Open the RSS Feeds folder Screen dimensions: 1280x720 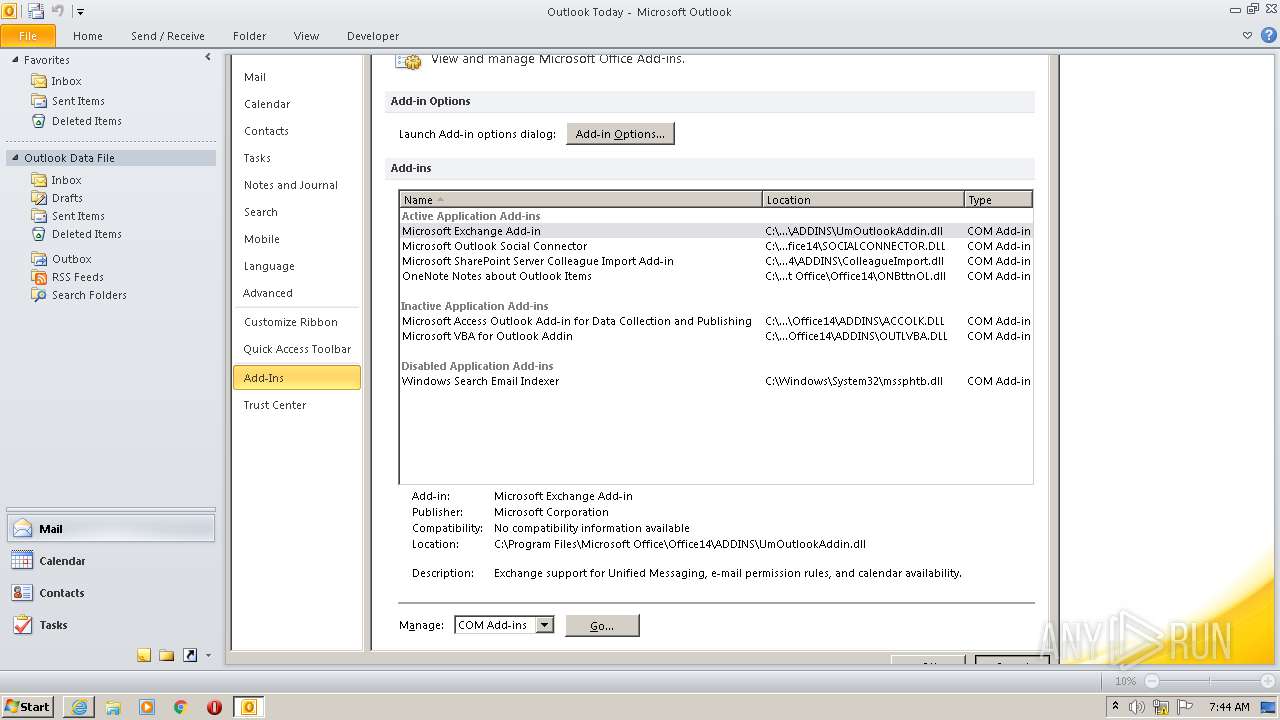click(78, 277)
